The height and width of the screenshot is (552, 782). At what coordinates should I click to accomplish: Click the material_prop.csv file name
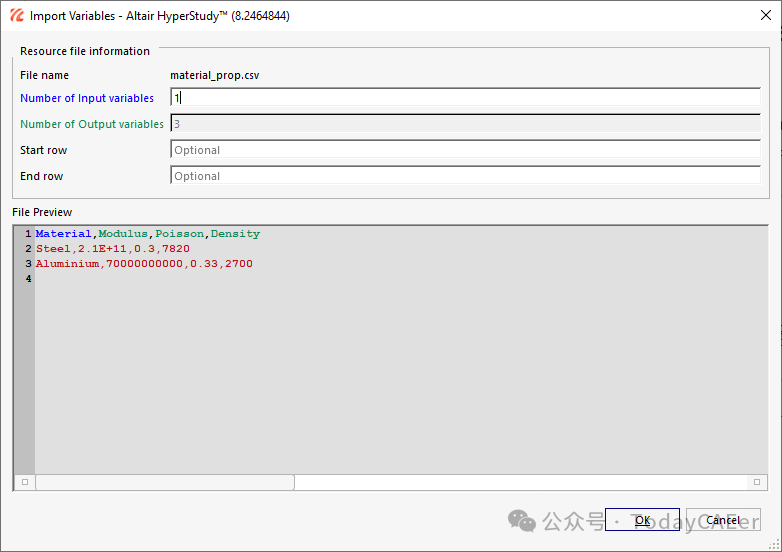(214, 75)
